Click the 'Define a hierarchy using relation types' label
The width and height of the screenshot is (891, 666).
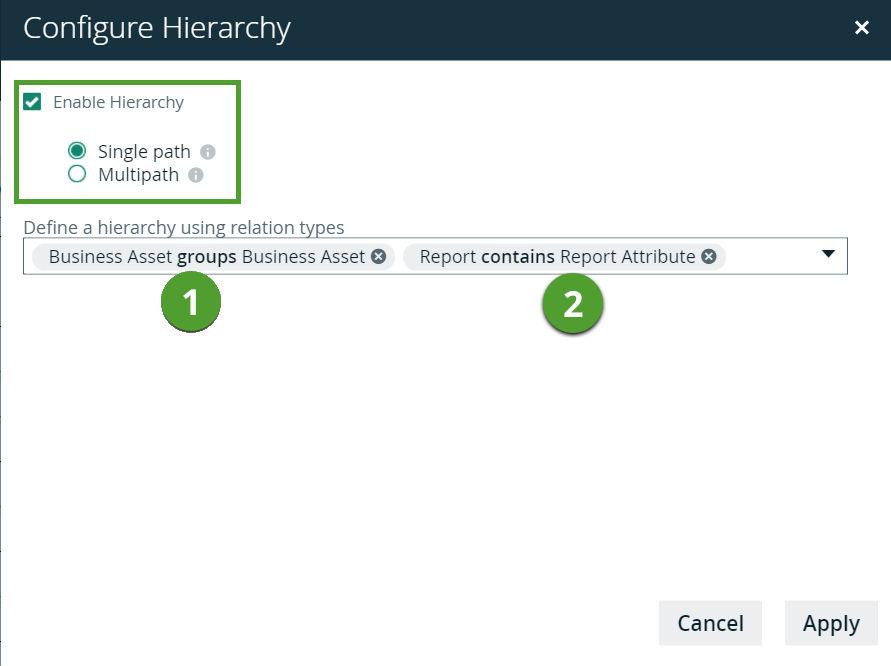pos(183,227)
